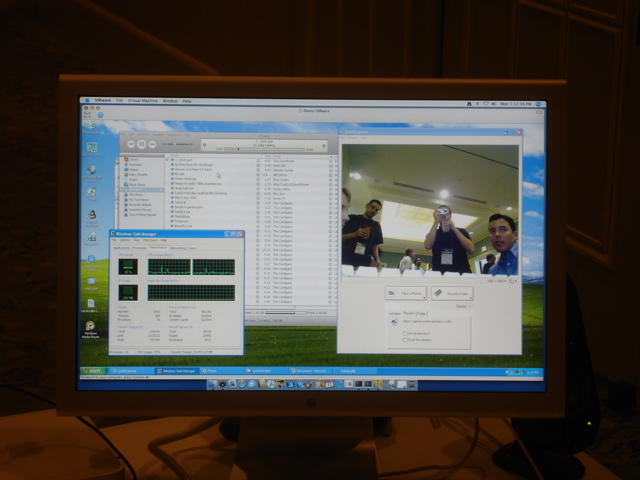Toggle checkbox for song Beautiful one
Viewport: 640px width, 480px height.
(x=172, y=226)
